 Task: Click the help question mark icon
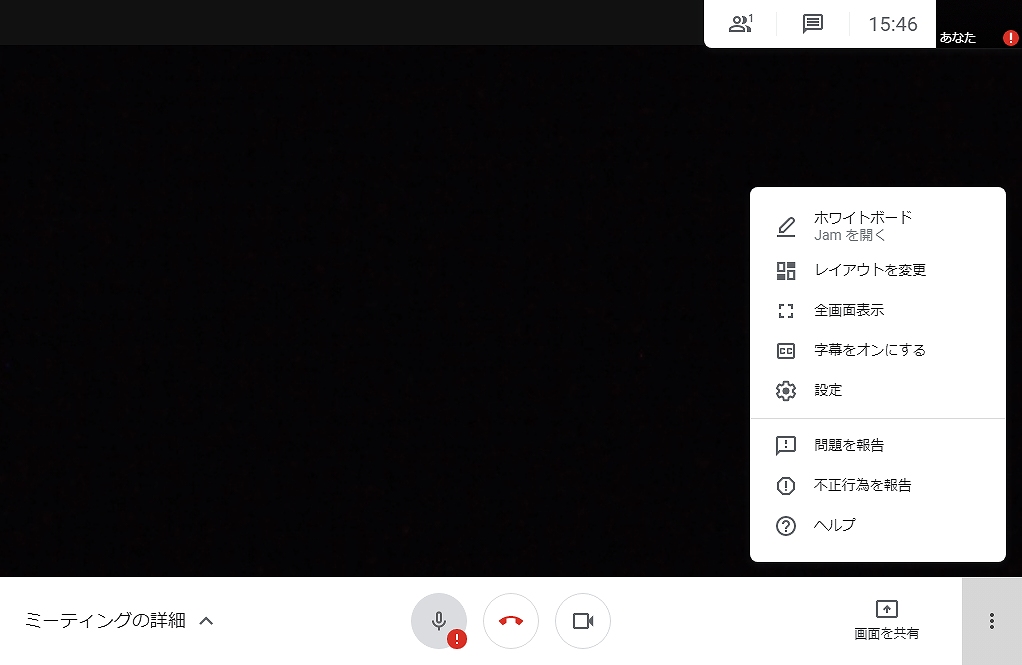click(786, 526)
